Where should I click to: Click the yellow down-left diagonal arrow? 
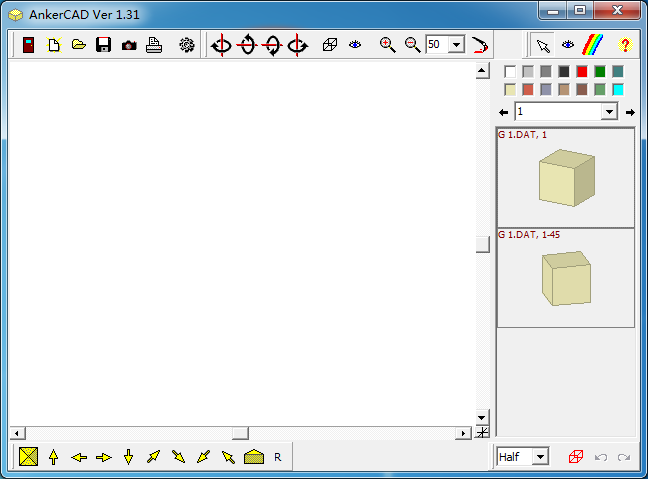click(x=203, y=457)
